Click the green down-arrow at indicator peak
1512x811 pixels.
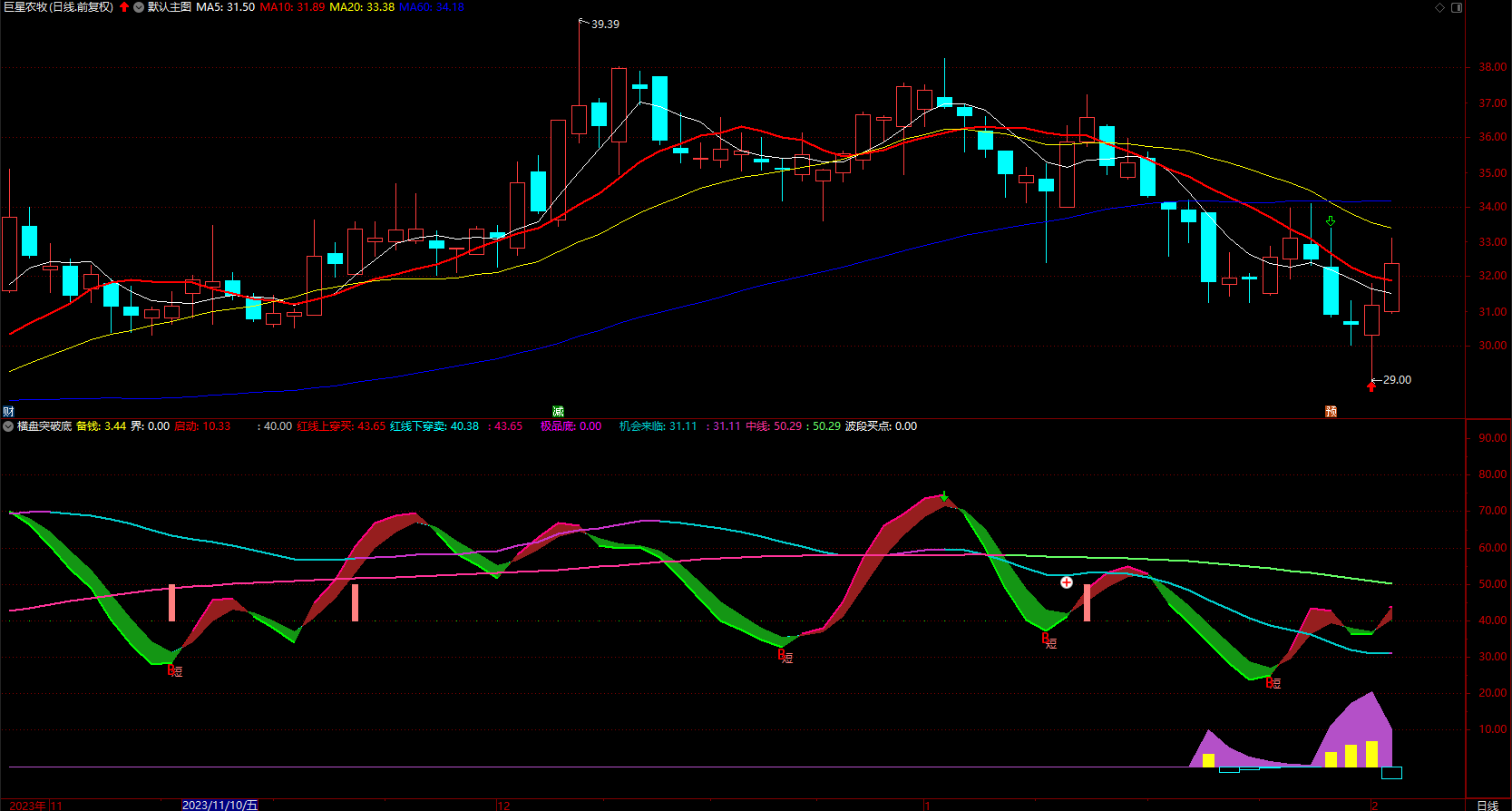coord(944,496)
